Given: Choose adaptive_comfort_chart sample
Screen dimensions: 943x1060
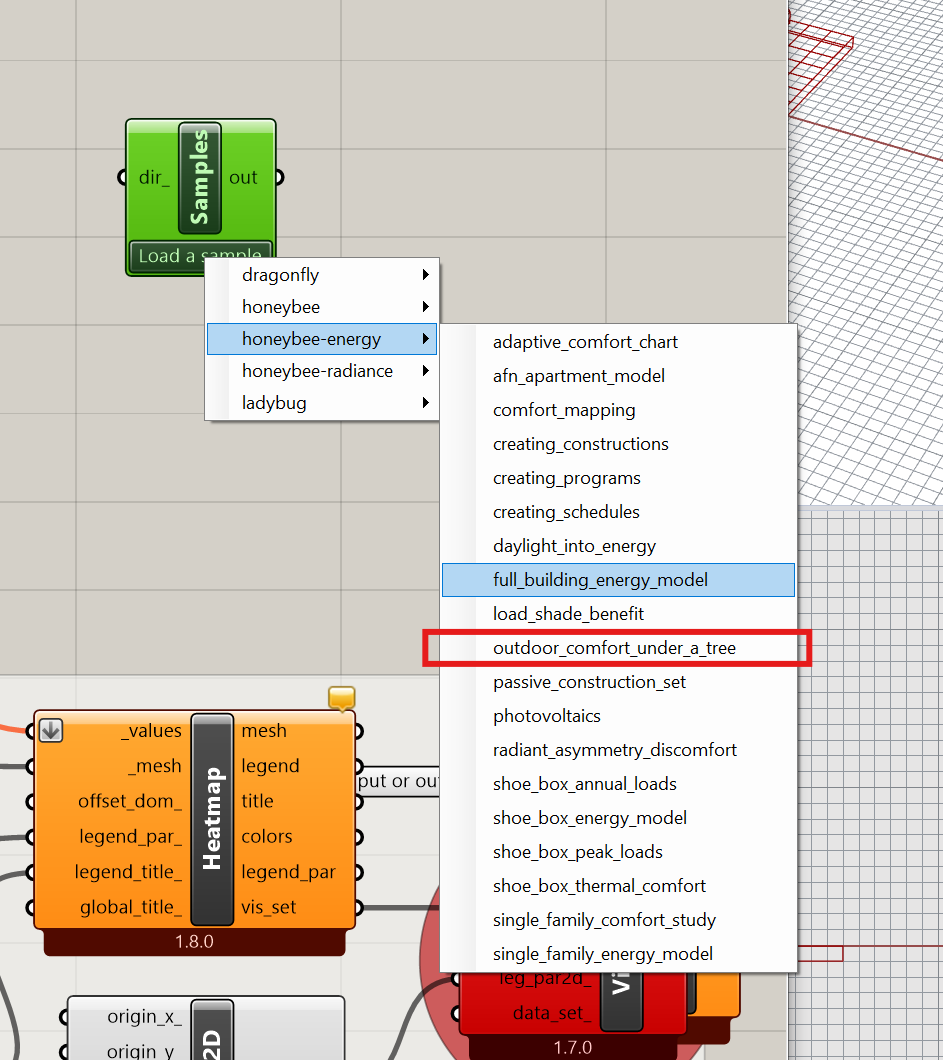Looking at the screenshot, I should 618,342.
